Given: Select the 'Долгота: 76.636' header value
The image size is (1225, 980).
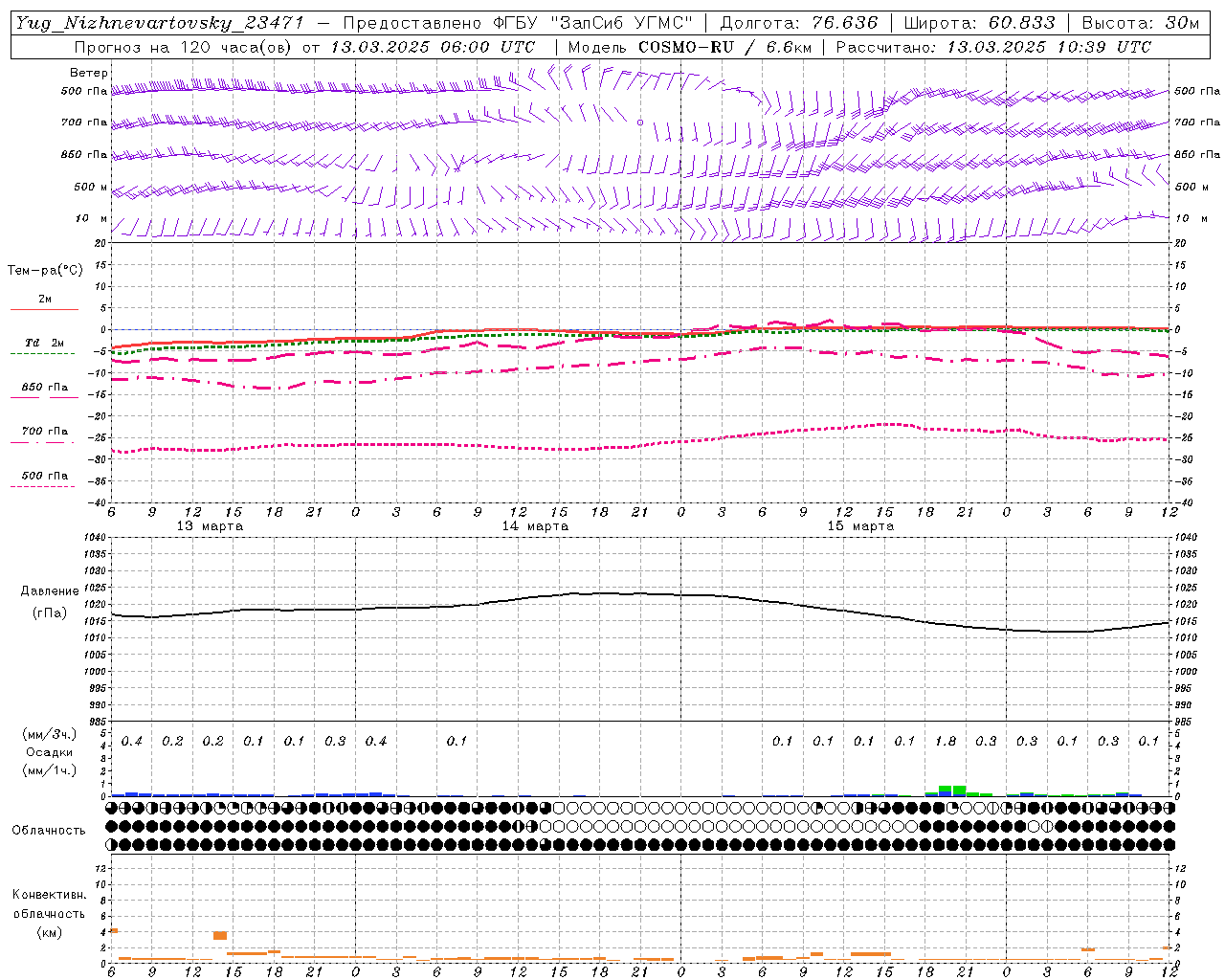Looking at the screenshot, I should [x=798, y=23].
